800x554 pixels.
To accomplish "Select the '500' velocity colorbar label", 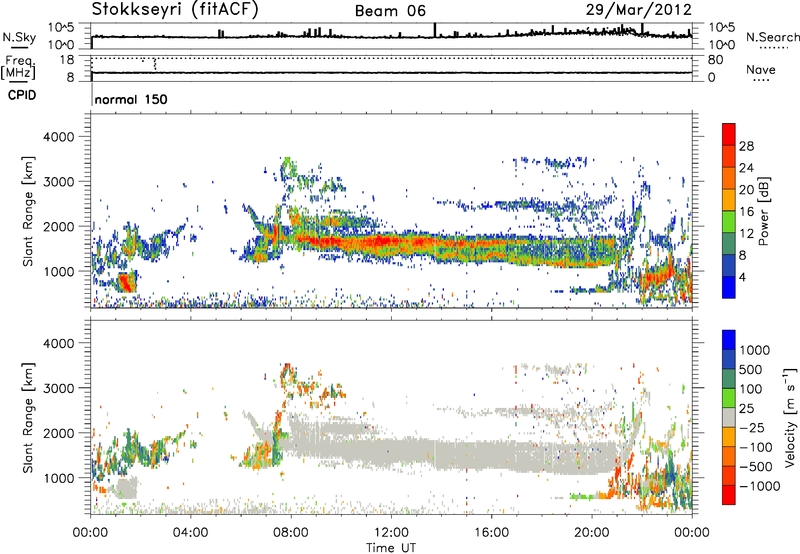I will click(x=751, y=369).
